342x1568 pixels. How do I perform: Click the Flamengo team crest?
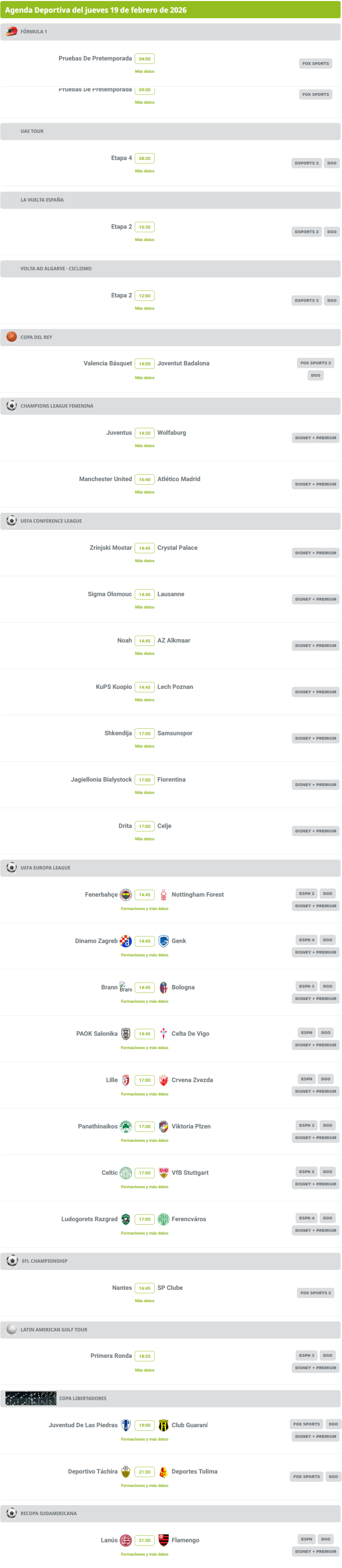pyautogui.click(x=163, y=1539)
